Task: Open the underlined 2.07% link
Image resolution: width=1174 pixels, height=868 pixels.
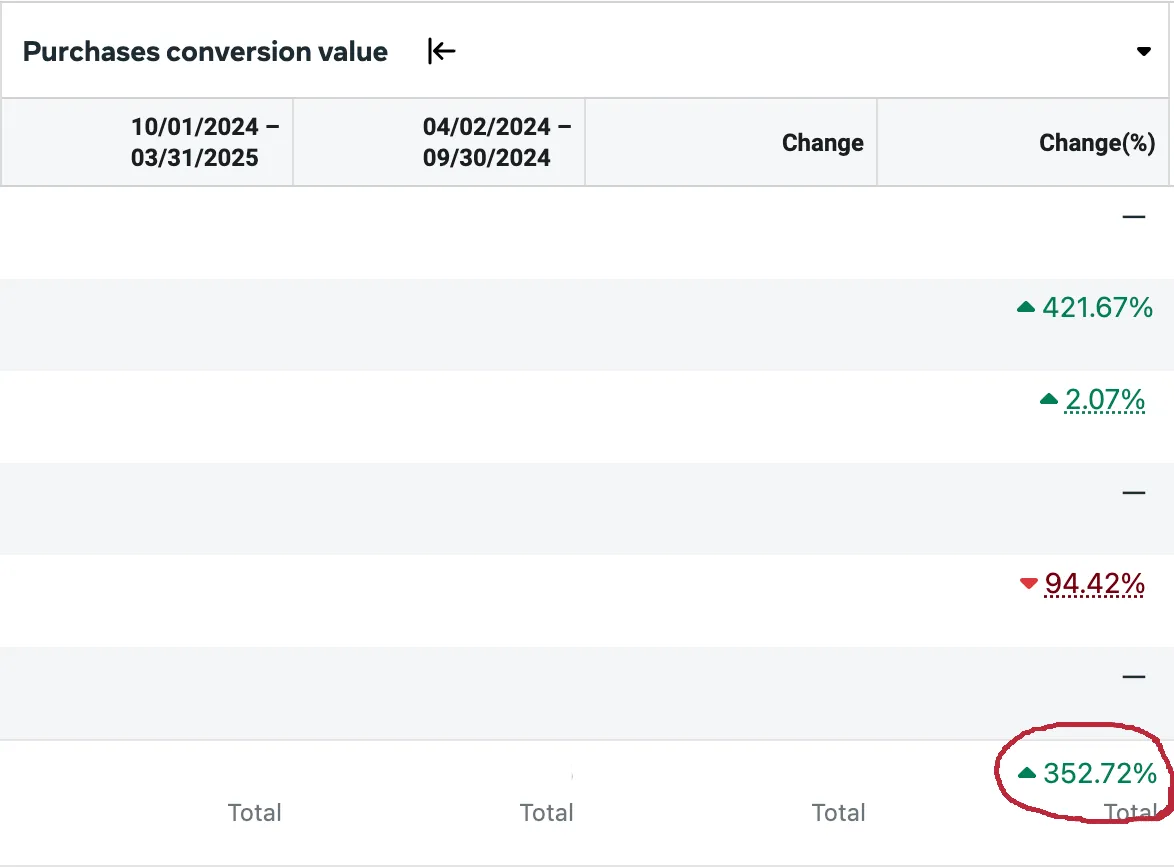Action: click(1104, 400)
